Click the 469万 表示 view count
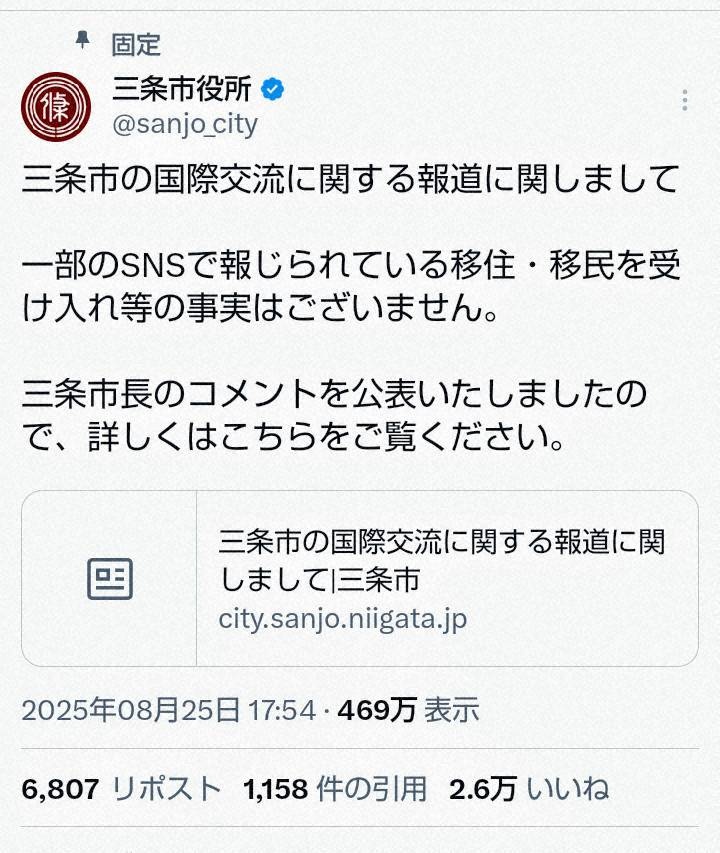 (x=408, y=710)
